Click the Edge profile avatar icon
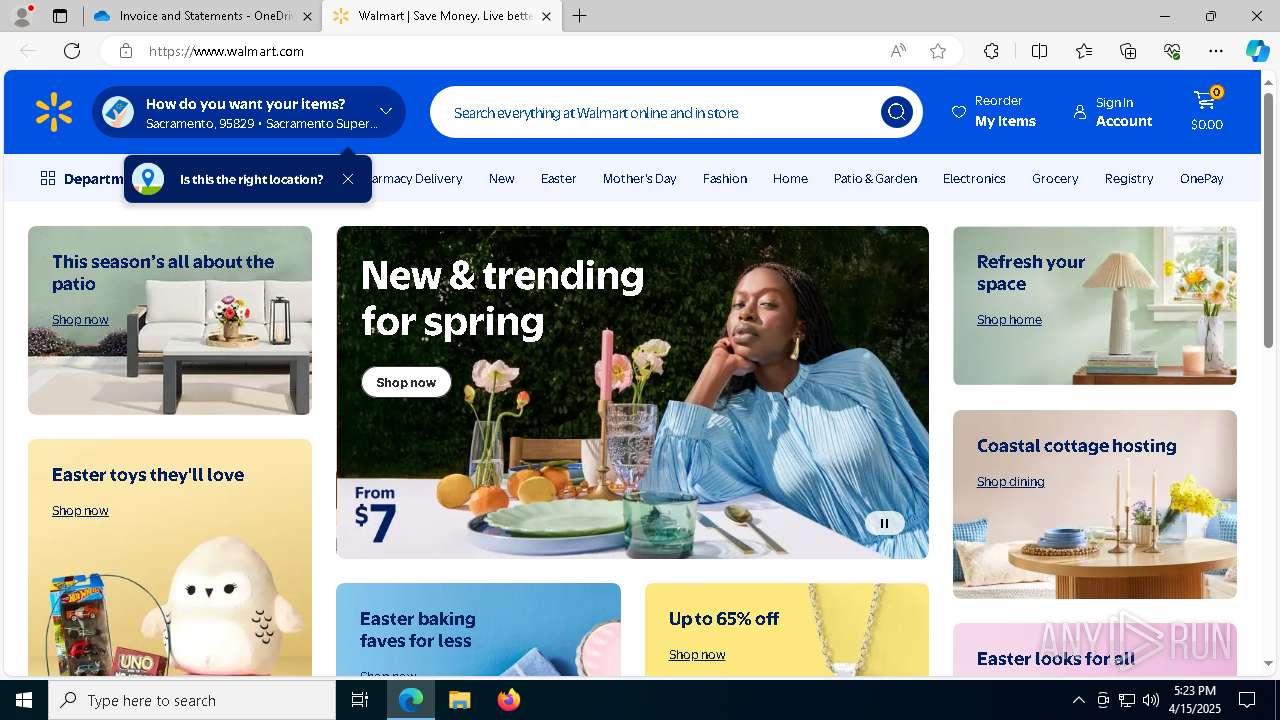The image size is (1280, 720). click(22, 16)
